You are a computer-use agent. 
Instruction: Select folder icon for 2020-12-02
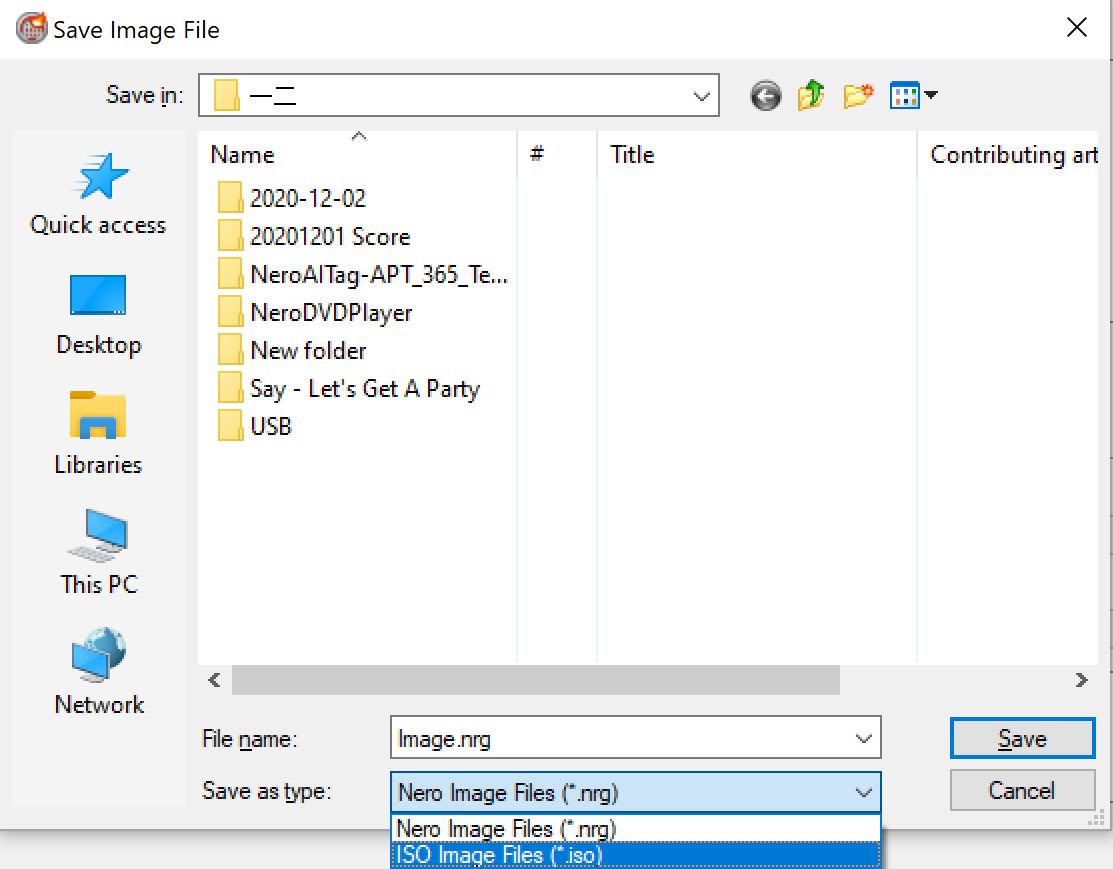click(230, 197)
